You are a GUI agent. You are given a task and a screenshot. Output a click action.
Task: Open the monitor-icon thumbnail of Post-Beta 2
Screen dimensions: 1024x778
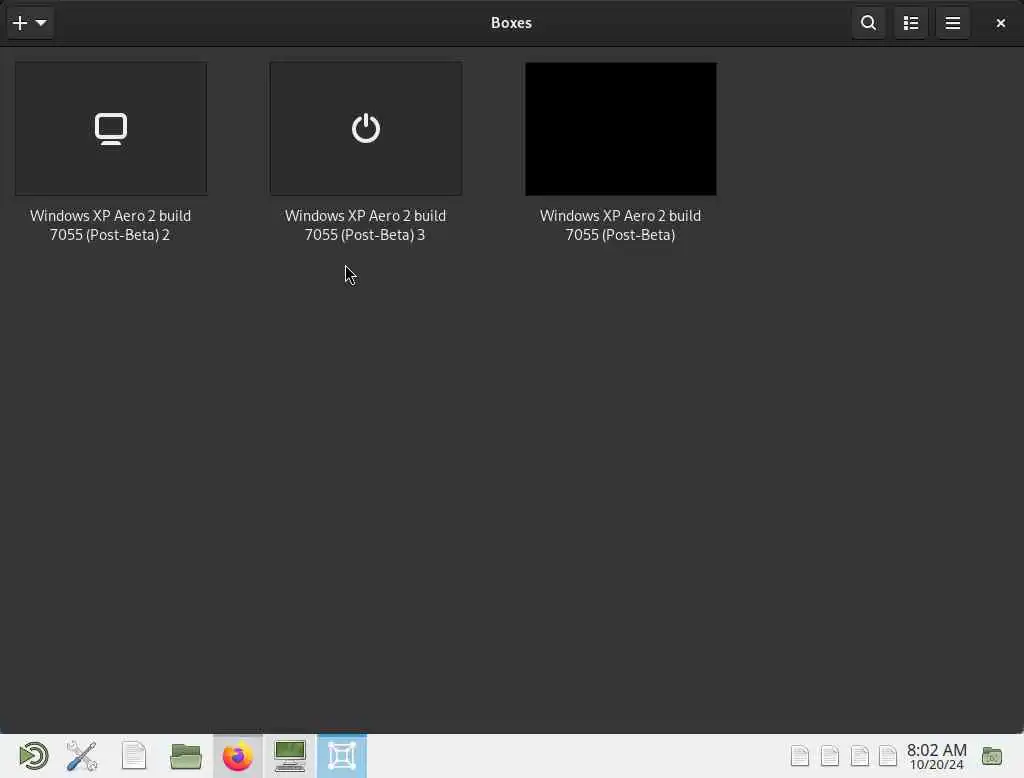point(111,129)
